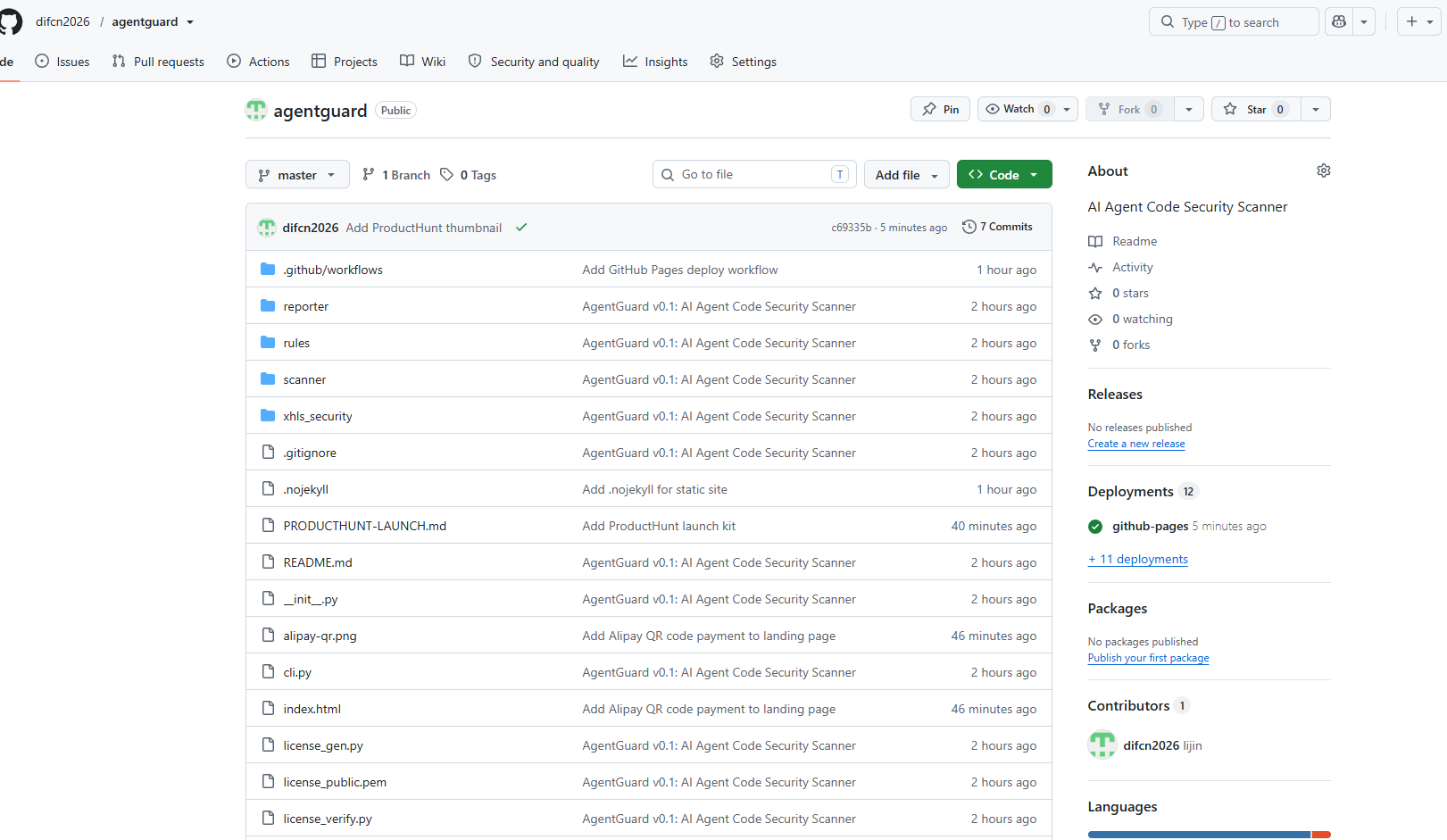Image resolution: width=1447 pixels, height=840 pixels.
Task: Open README.md file
Action: [x=318, y=562]
